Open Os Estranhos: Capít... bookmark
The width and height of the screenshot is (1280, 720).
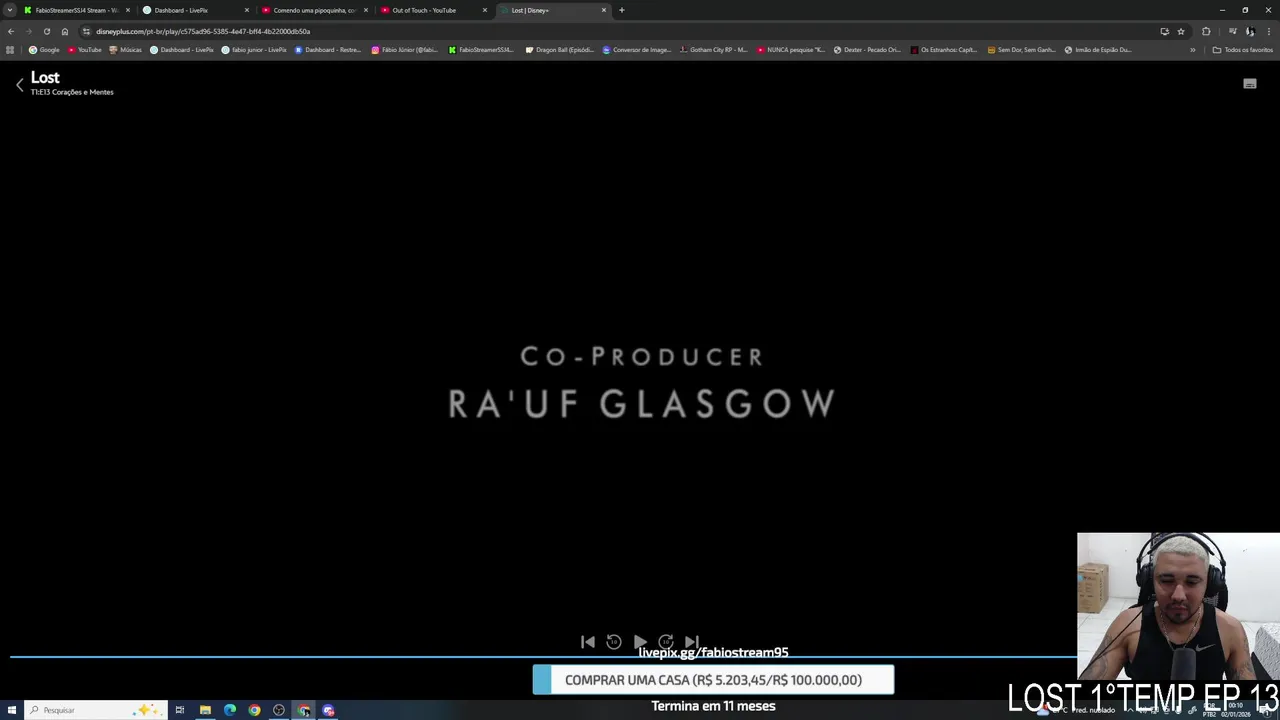[944, 50]
